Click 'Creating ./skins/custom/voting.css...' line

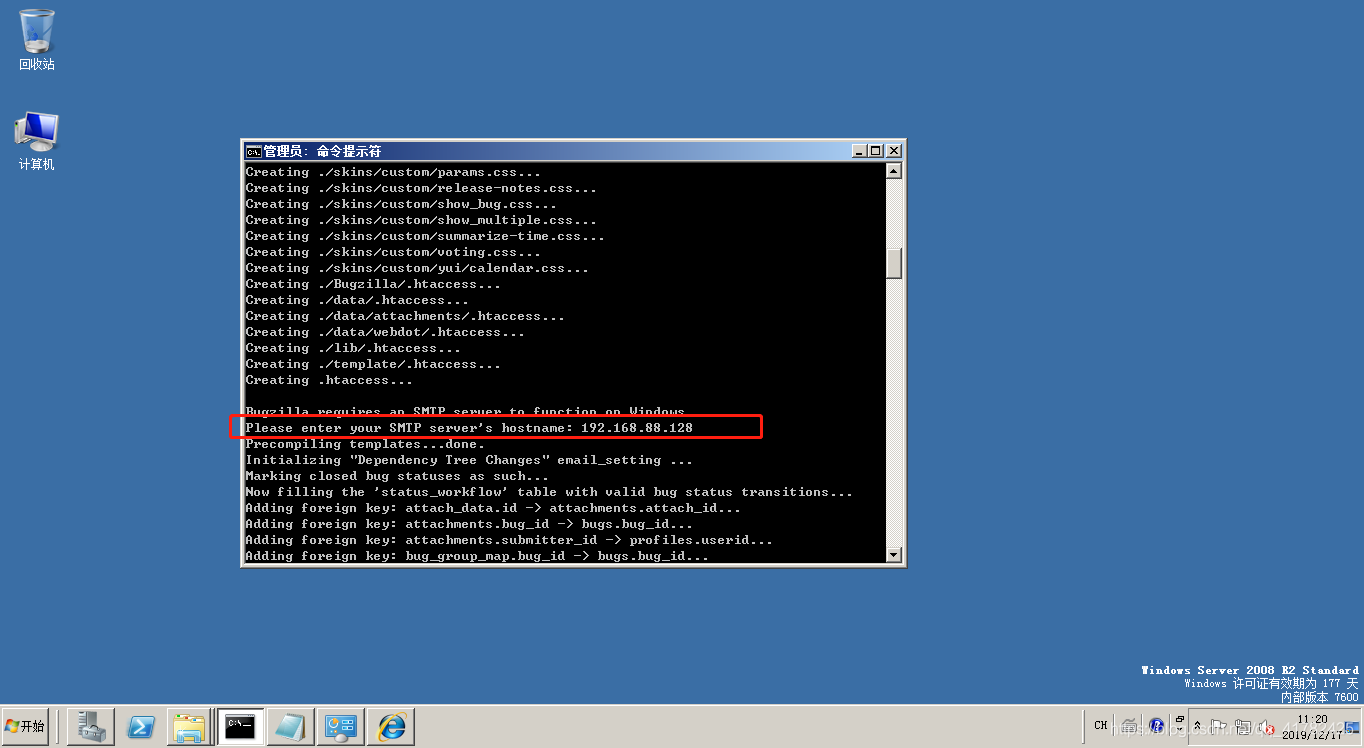click(393, 252)
